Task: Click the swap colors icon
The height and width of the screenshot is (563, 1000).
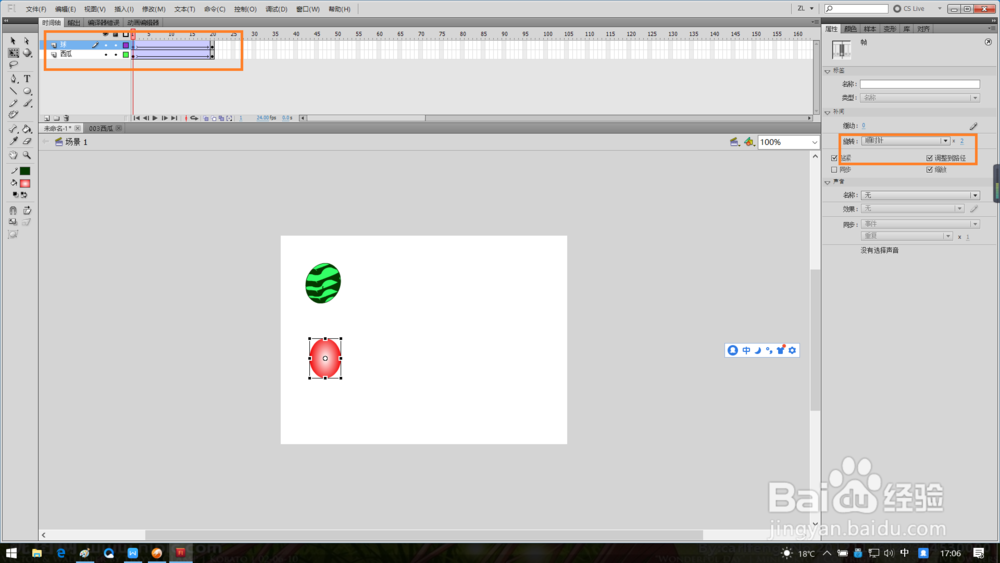Action: (24, 195)
